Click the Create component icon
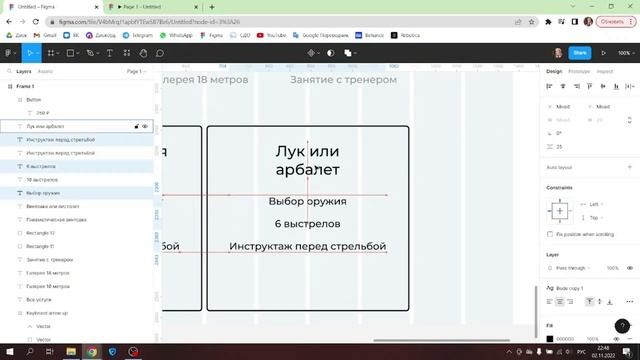This screenshot has width=640, height=360. (311, 53)
